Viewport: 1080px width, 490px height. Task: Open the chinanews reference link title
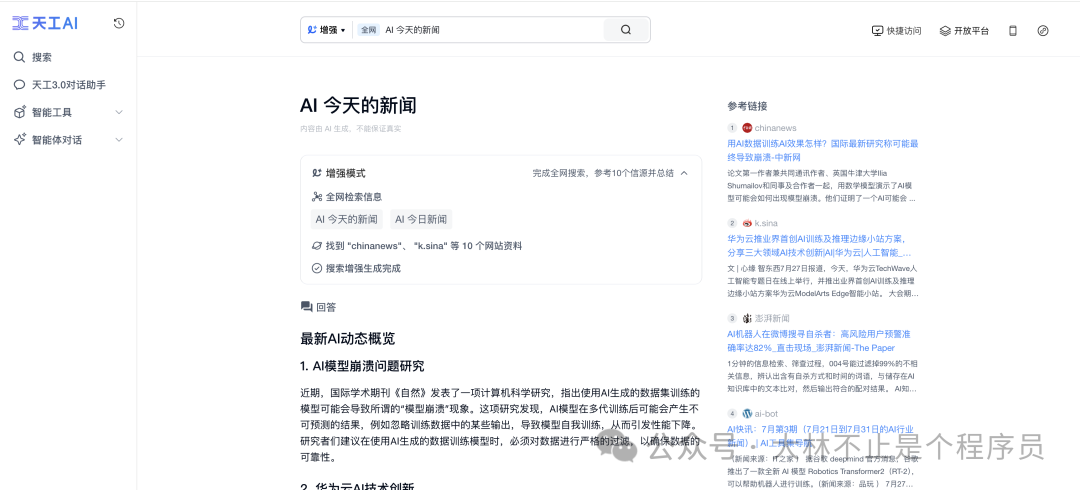tap(823, 151)
